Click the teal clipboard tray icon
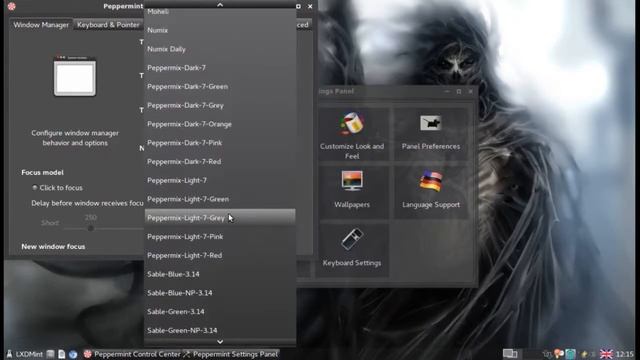Image resolution: width=640 pixels, height=360 pixels. click(x=571, y=354)
